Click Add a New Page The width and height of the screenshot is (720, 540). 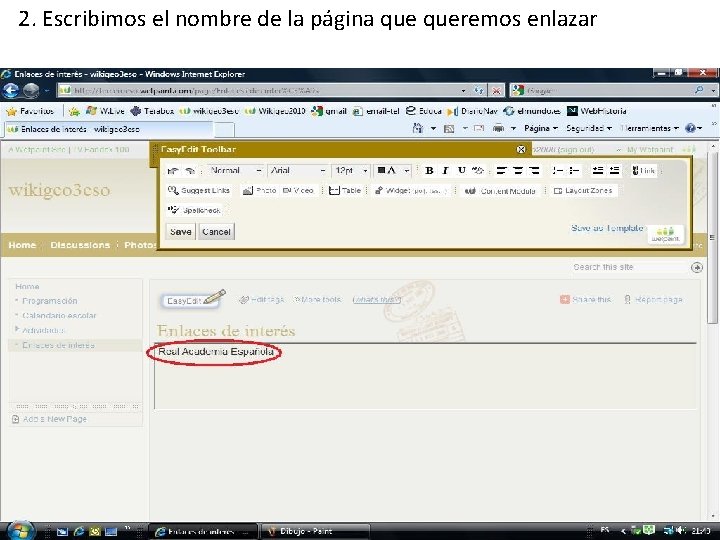tap(50, 419)
